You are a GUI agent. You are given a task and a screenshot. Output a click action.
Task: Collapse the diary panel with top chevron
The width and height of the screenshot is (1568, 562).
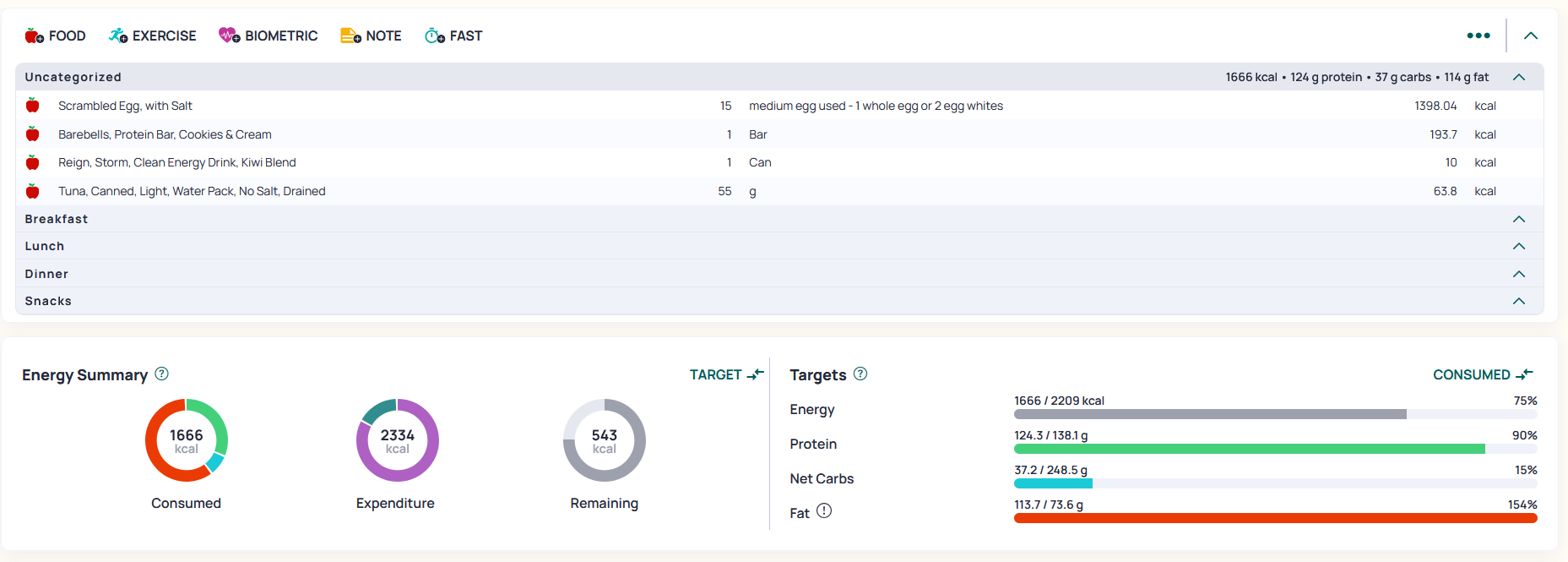1531,35
